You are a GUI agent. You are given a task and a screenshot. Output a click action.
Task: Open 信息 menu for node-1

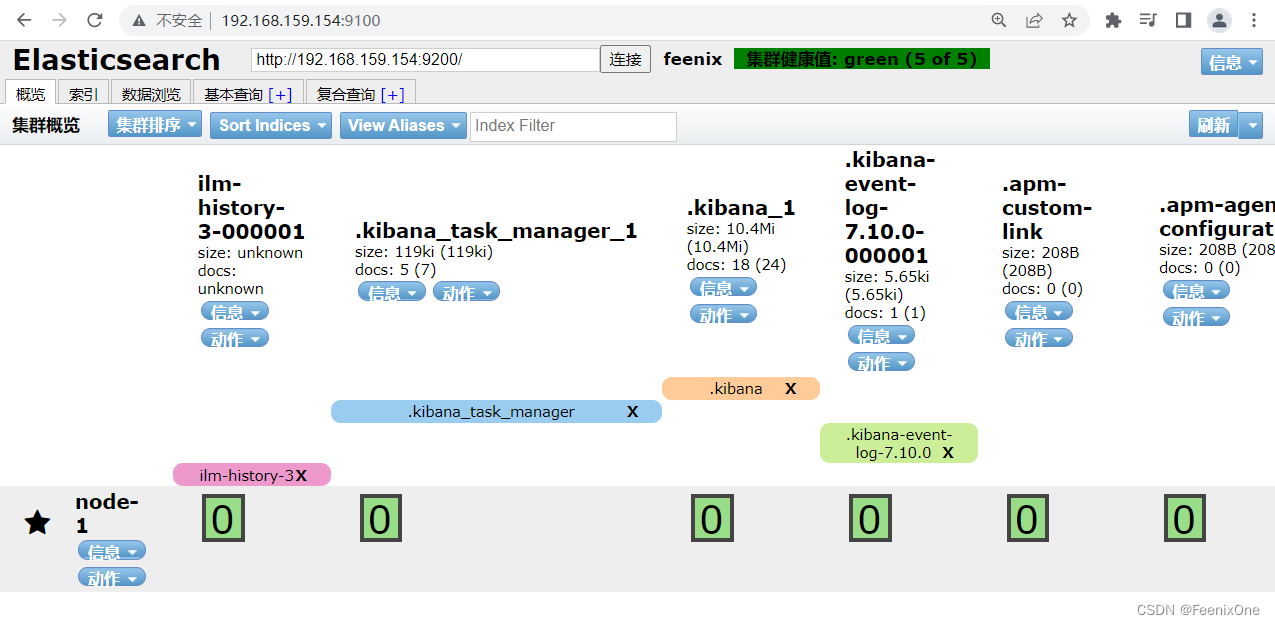pyautogui.click(x=112, y=551)
